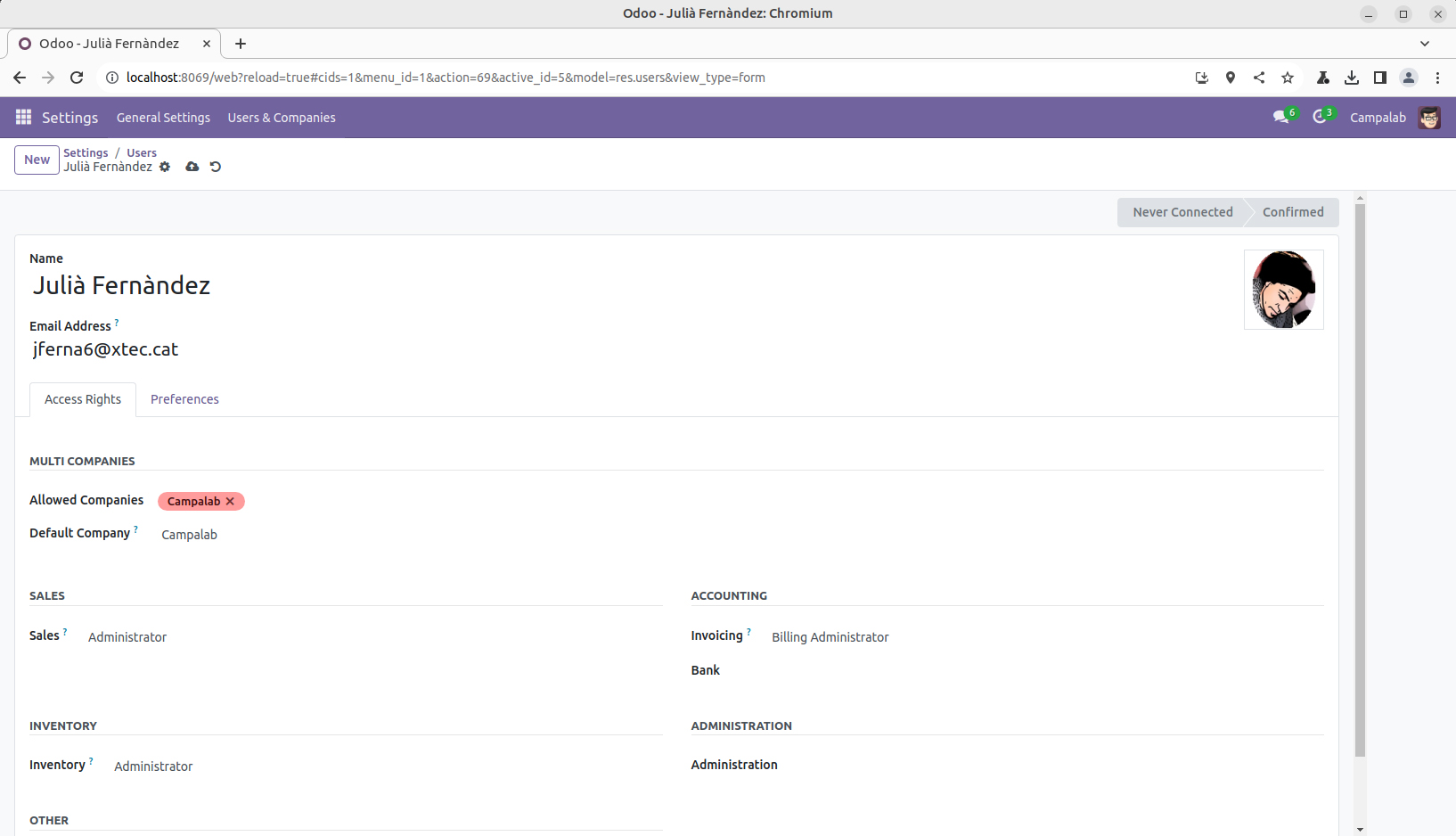Open the Users & Companies menu
Image resolution: width=1456 pixels, height=836 pixels.
[282, 118]
